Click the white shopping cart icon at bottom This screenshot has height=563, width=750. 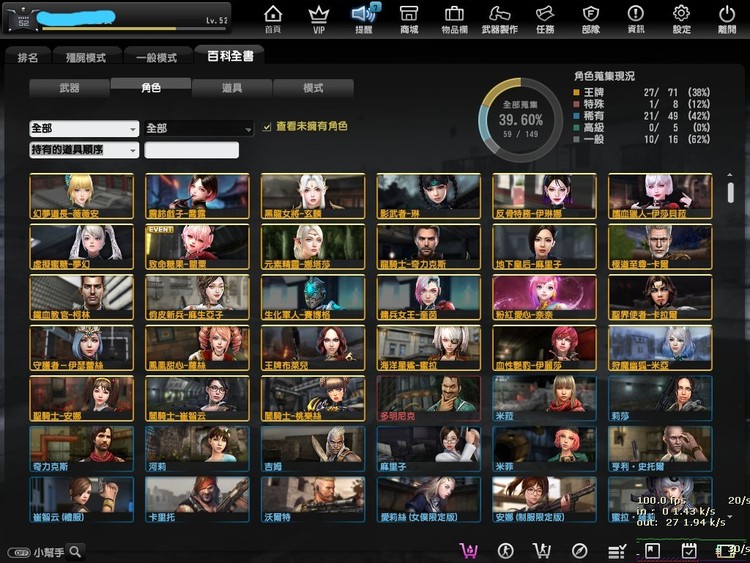(x=542, y=551)
